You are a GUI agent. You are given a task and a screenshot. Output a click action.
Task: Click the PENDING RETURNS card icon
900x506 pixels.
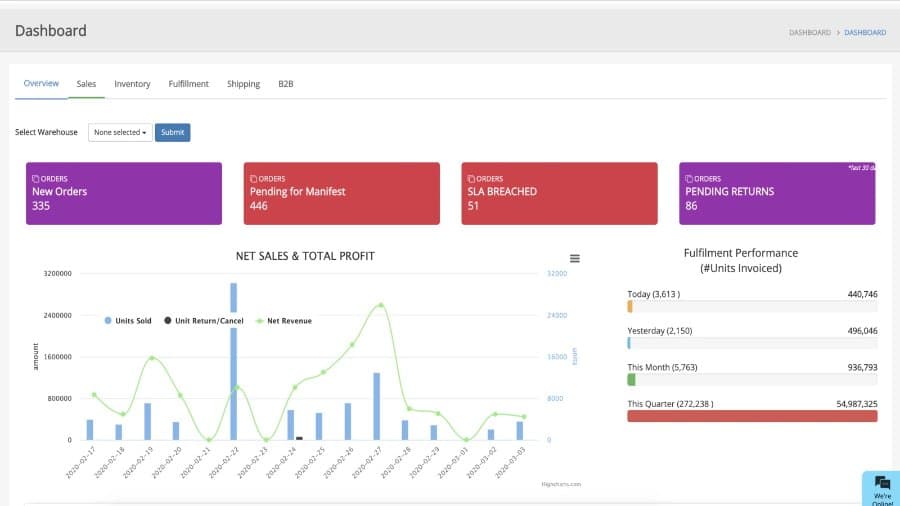pyautogui.click(x=689, y=179)
